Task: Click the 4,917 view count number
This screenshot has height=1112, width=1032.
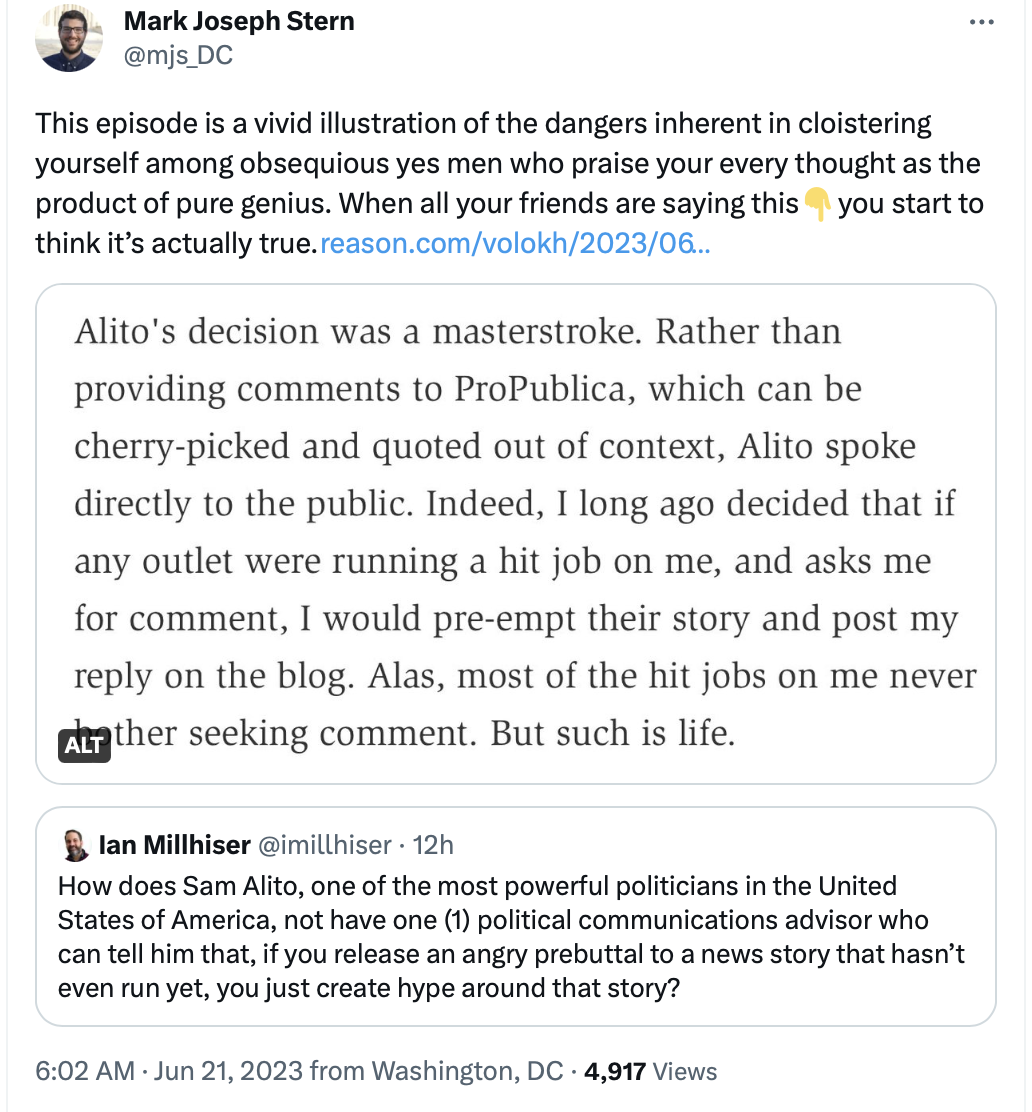Action: click(615, 1071)
